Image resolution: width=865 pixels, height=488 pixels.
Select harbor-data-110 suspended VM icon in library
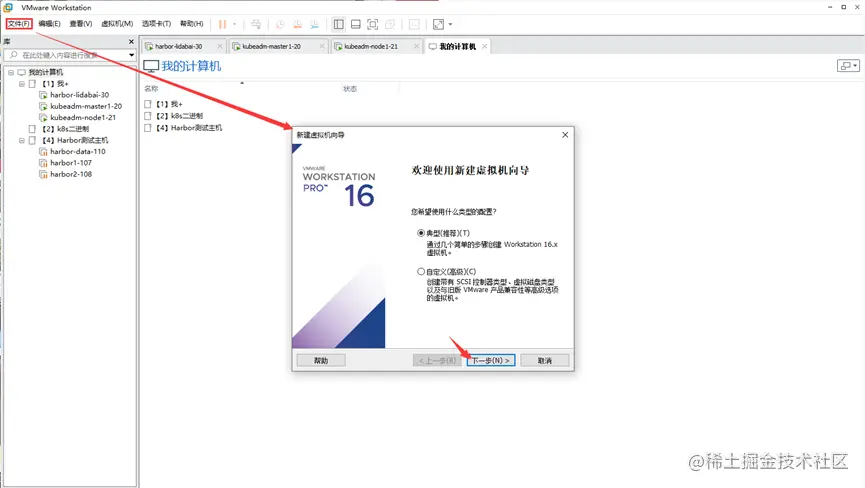tap(43, 152)
